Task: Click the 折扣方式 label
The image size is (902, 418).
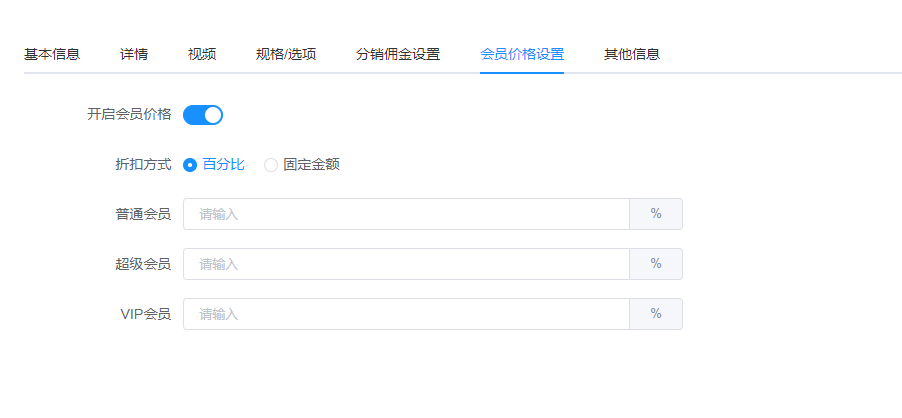Action: pyautogui.click(x=143, y=165)
